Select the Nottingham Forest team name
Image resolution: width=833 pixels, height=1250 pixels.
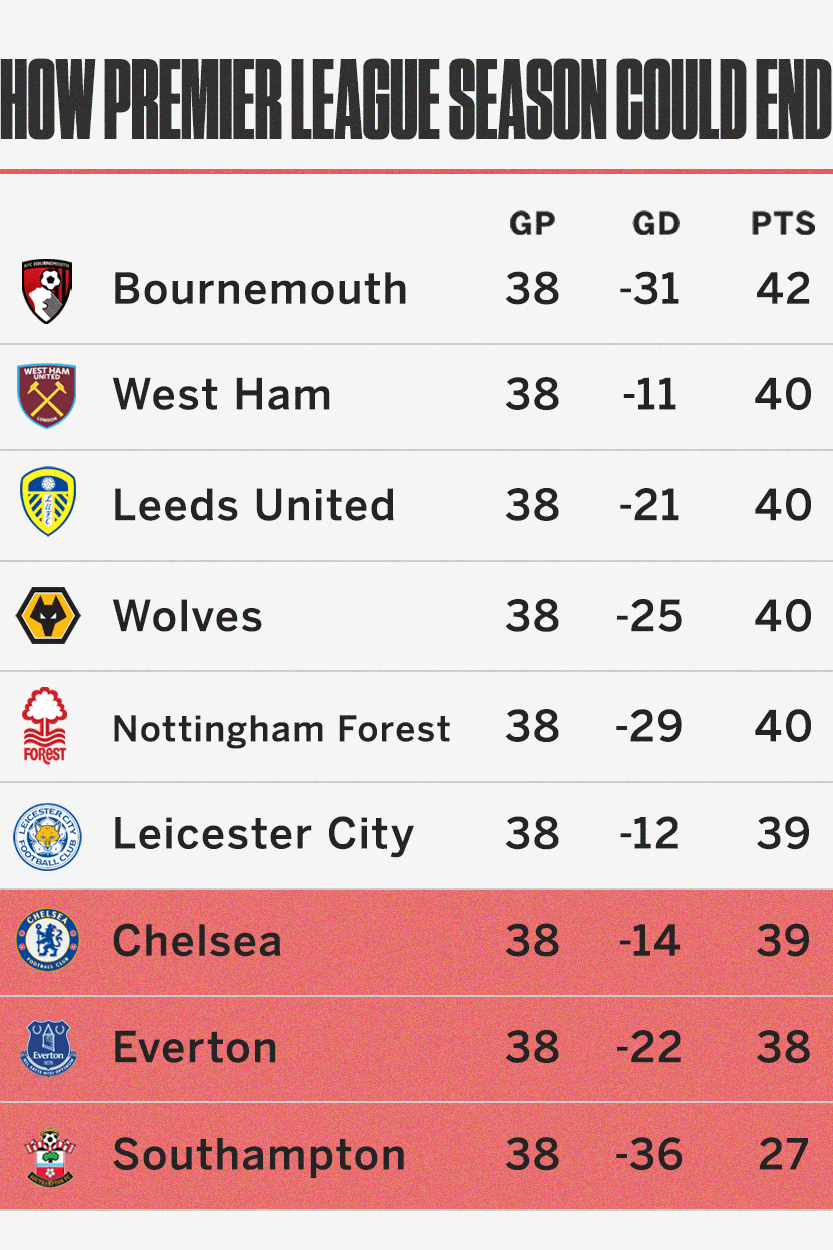tap(282, 728)
